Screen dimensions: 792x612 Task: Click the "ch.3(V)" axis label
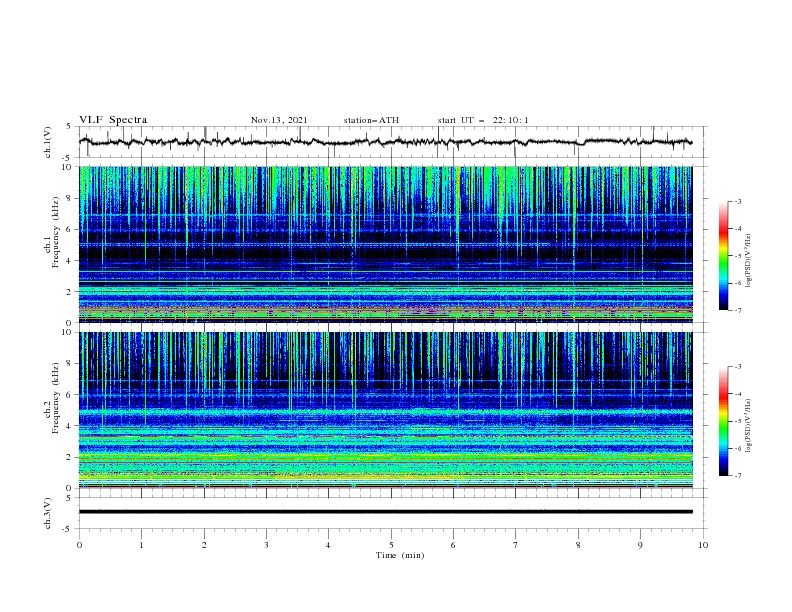click(x=48, y=513)
